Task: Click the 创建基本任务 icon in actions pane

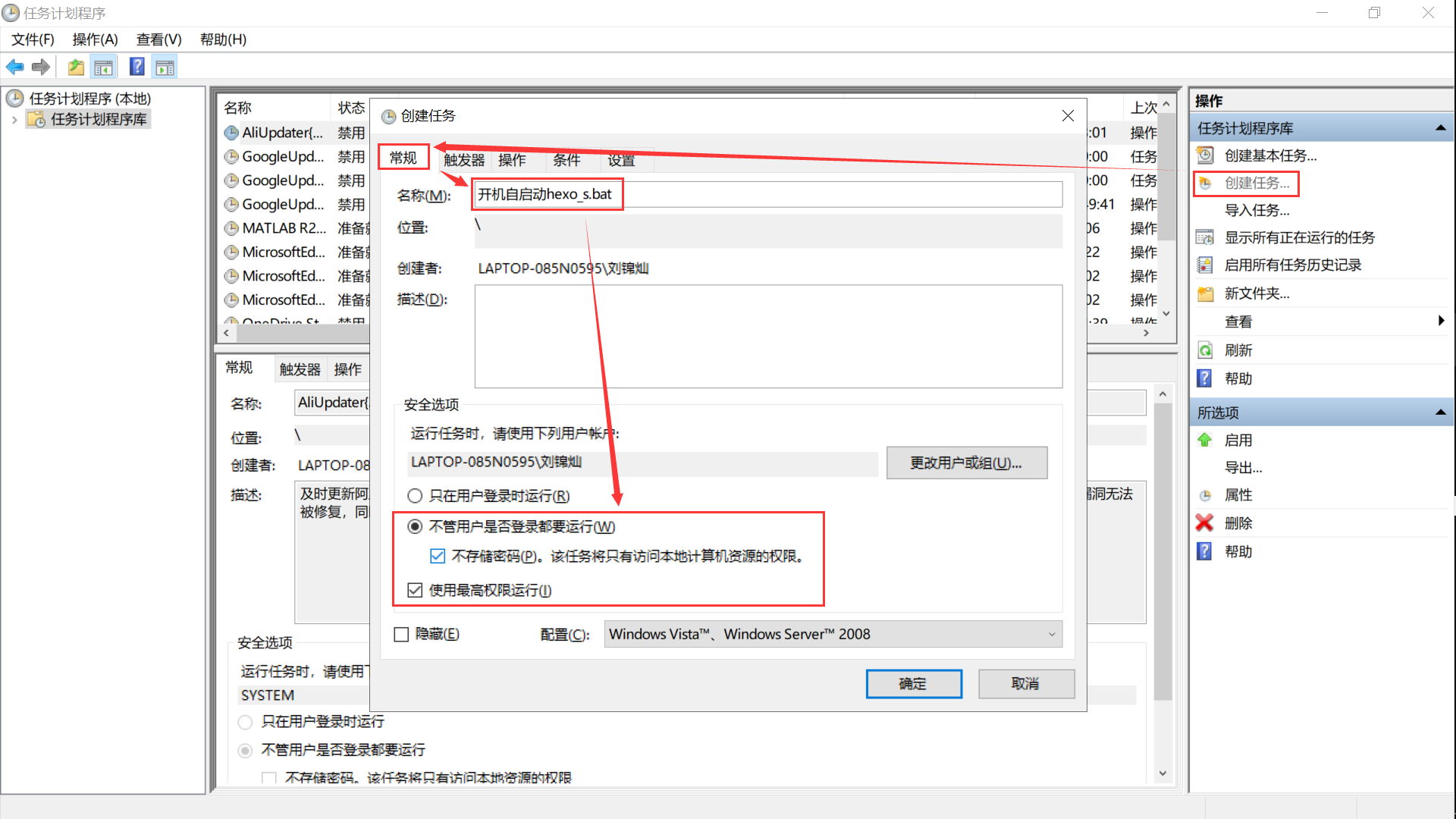Action: (x=1205, y=155)
